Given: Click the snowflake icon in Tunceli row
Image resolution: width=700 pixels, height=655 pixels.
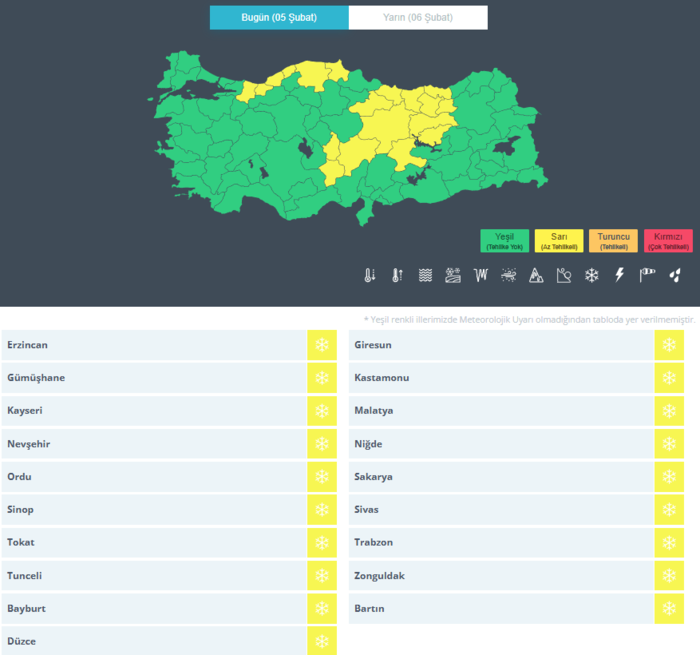Looking at the screenshot, I should 322,576.
